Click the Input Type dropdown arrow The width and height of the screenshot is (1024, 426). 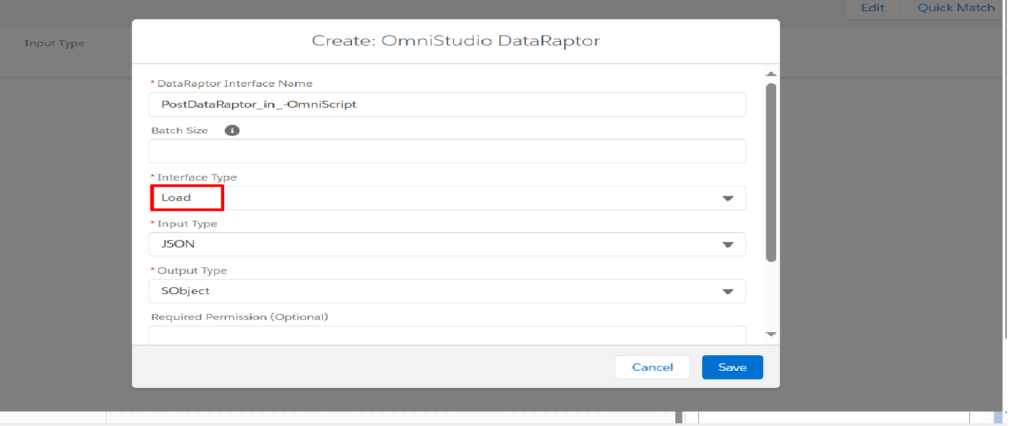click(x=728, y=245)
